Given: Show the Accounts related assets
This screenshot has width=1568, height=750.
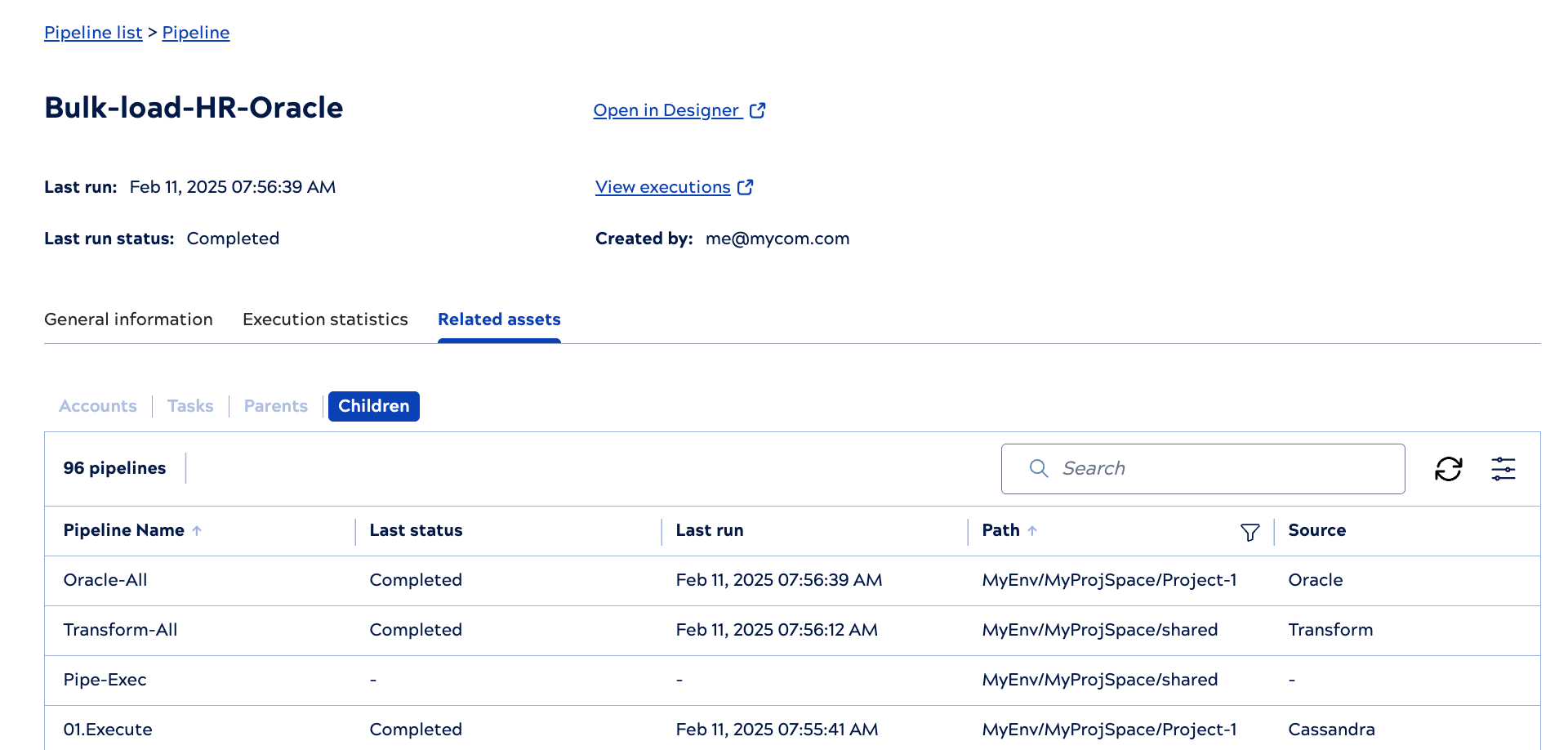Looking at the screenshot, I should [x=98, y=406].
